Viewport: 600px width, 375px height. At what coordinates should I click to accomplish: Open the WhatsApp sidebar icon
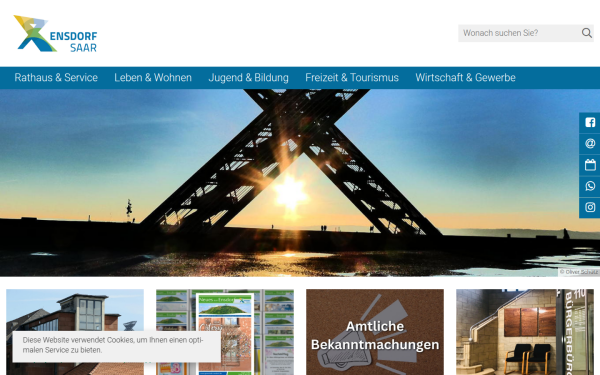pos(590,186)
